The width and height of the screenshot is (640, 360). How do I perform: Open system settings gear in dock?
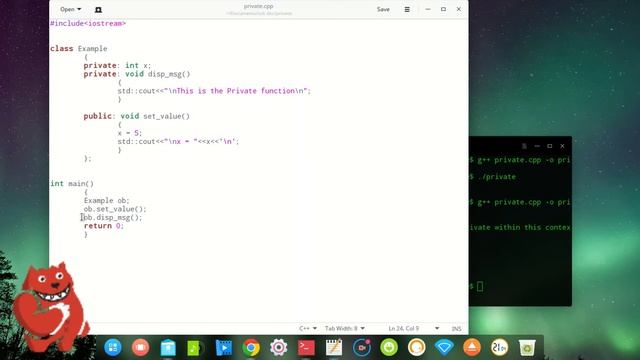(278, 348)
